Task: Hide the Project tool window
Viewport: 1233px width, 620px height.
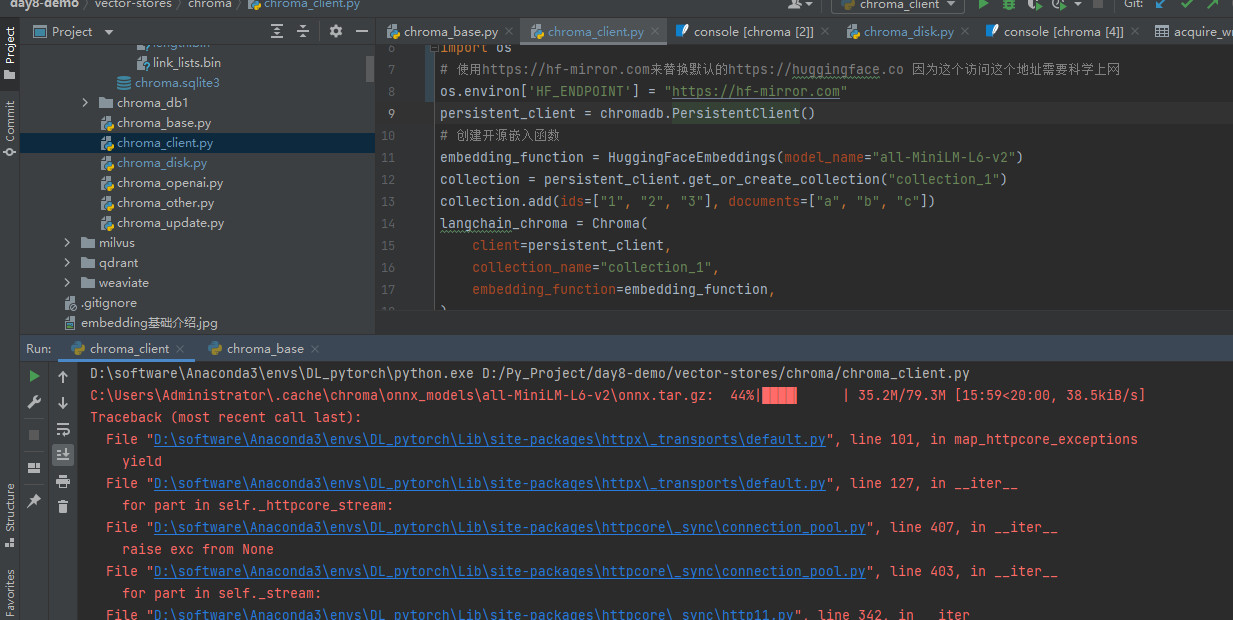Action: (361, 32)
